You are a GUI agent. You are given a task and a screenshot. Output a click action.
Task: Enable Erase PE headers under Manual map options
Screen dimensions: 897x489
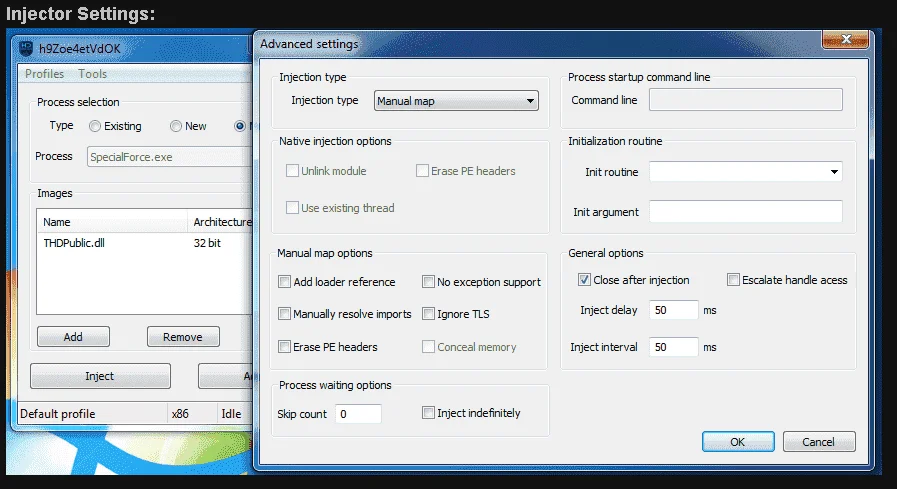coord(284,347)
